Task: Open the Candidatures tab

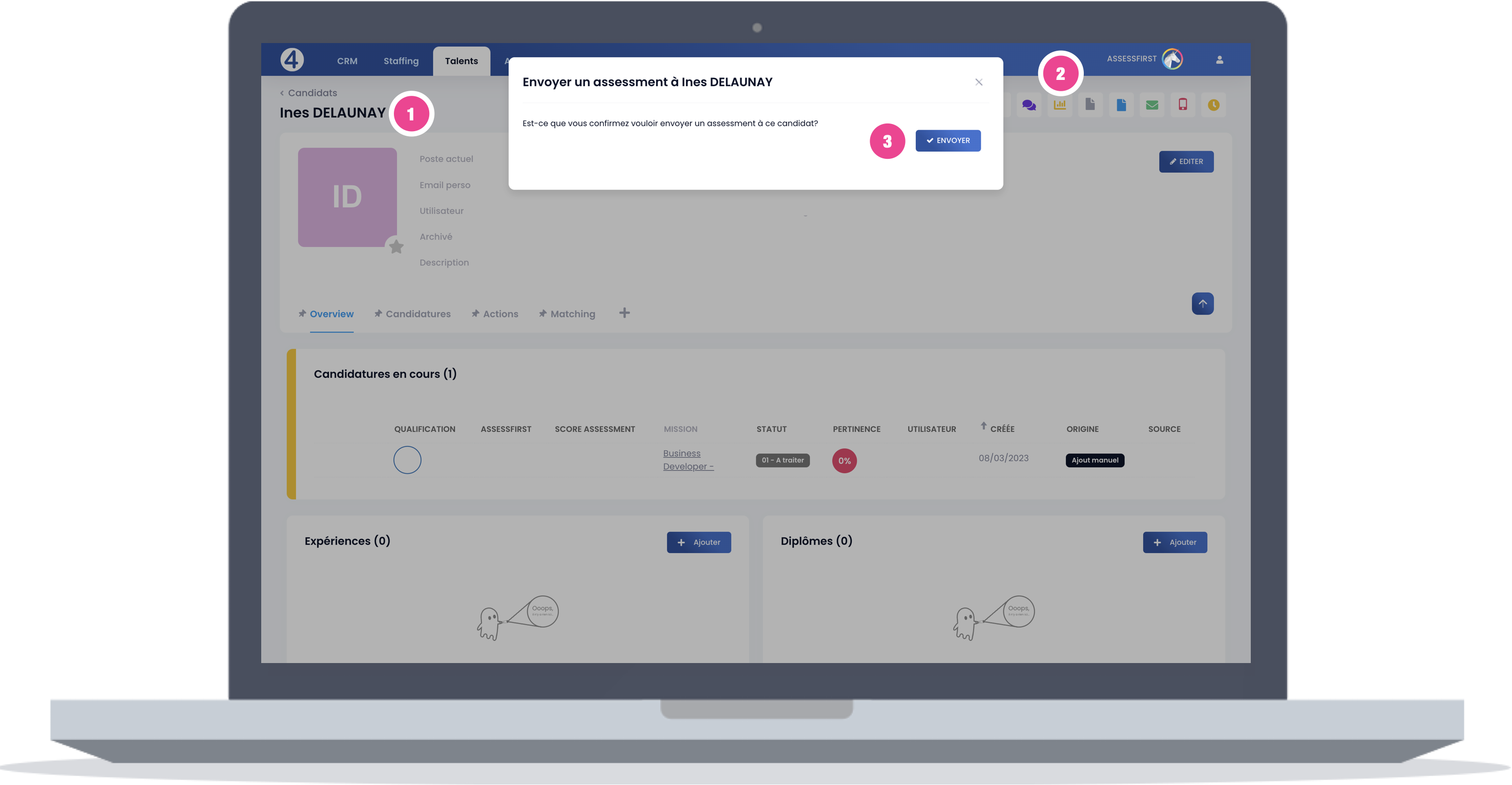Action: (x=417, y=314)
